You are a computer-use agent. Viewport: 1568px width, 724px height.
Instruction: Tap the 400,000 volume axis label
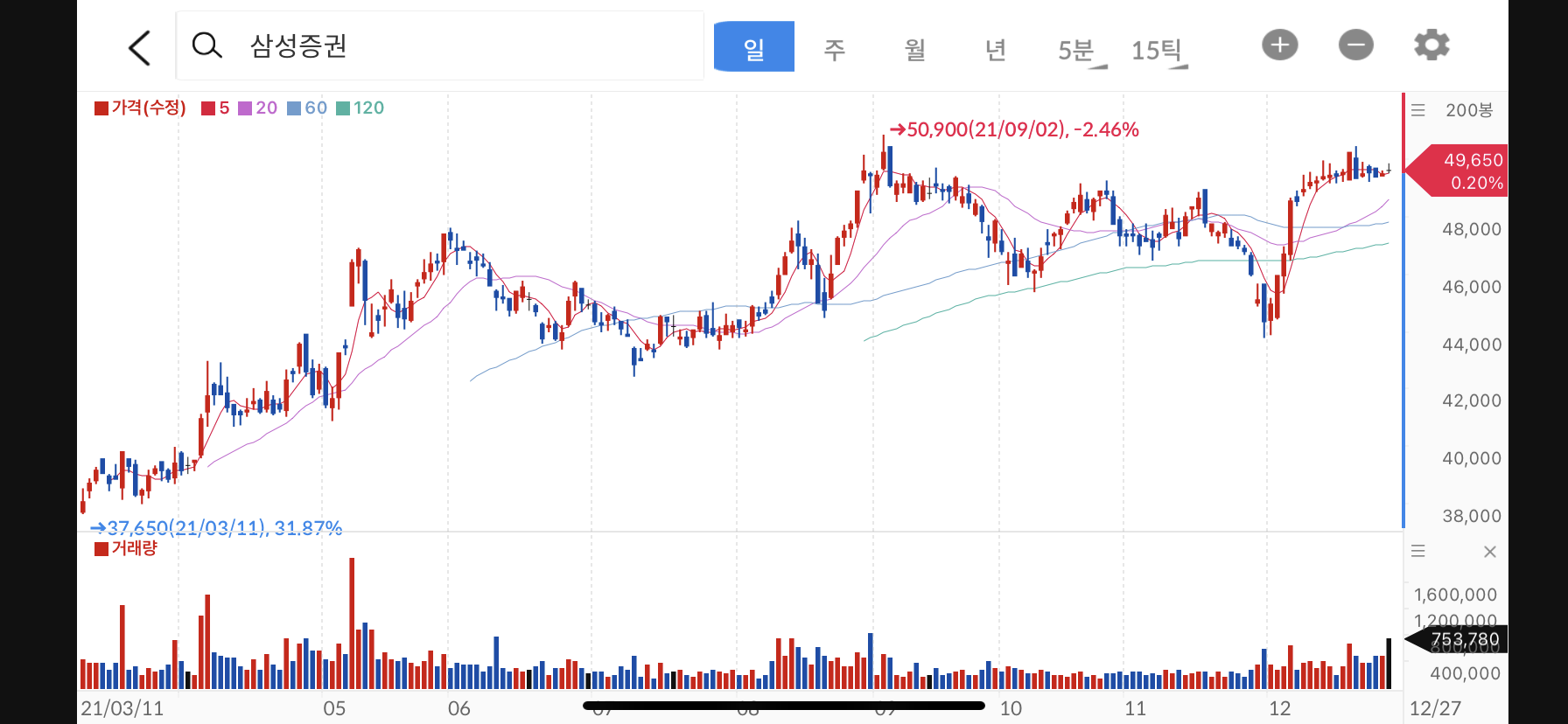point(1465,673)
